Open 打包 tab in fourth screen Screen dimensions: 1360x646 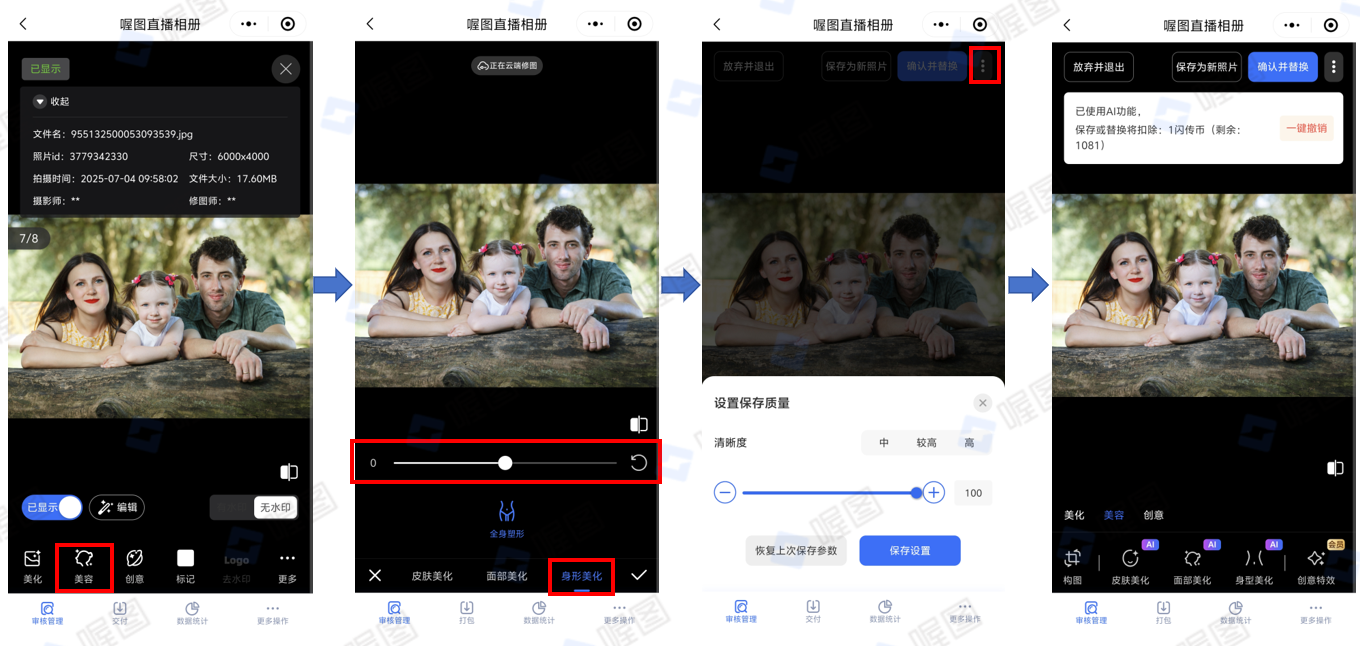(x=1163, y=612)
